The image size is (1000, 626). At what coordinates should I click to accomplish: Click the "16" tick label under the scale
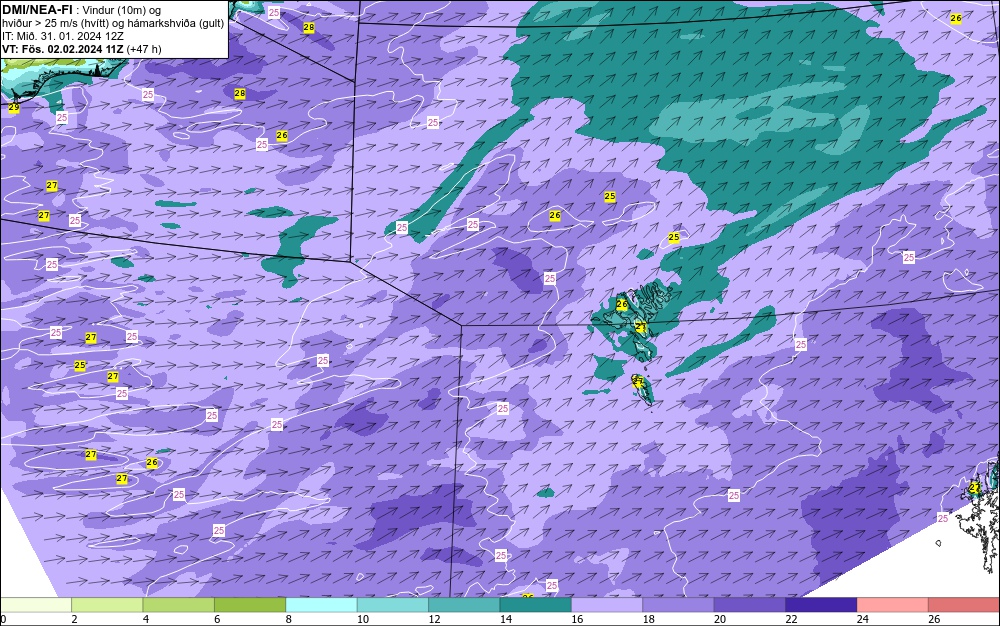577,619
